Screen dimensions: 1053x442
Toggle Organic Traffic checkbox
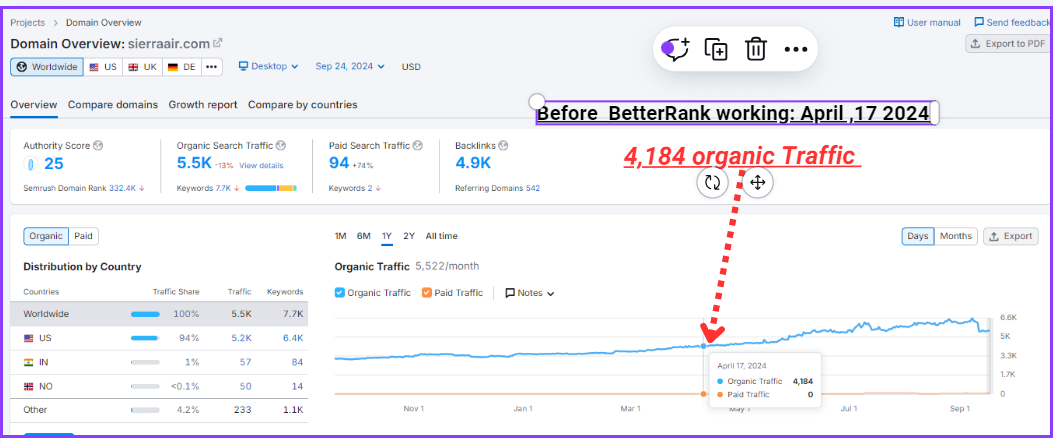point(339,293)
